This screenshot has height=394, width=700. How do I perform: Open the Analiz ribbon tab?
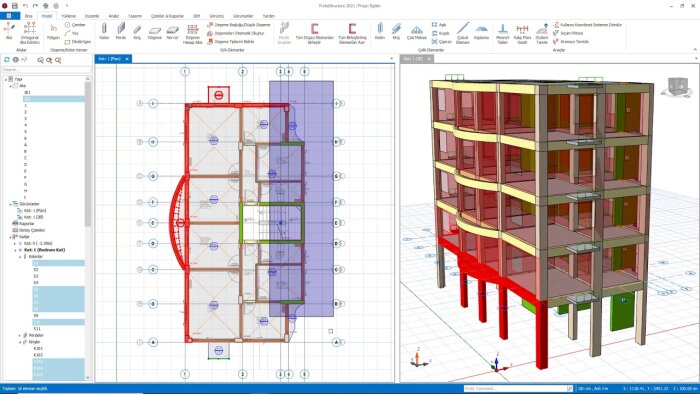click(114, 16)
